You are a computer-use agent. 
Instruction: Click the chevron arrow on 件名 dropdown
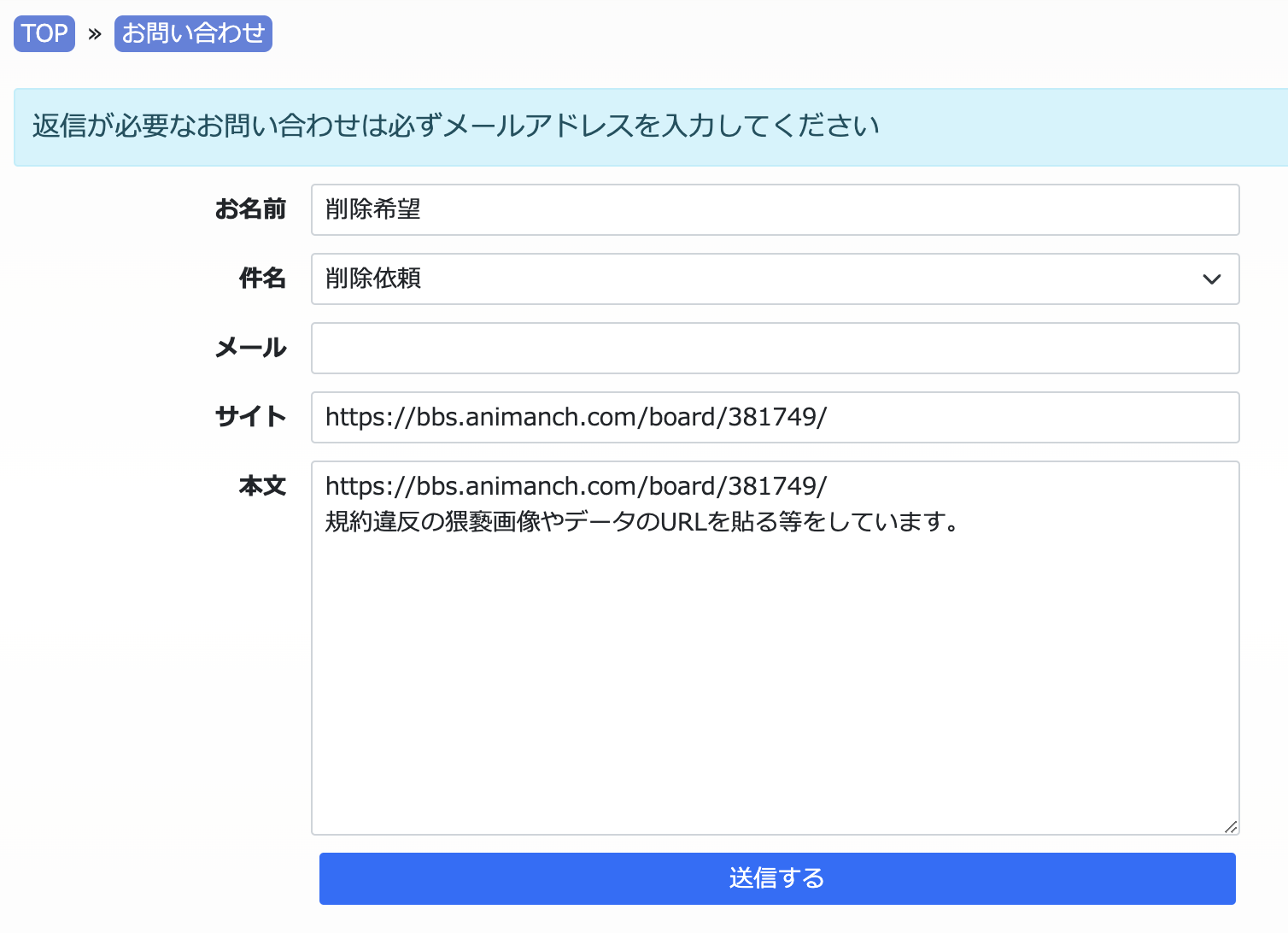point(1211,279)
